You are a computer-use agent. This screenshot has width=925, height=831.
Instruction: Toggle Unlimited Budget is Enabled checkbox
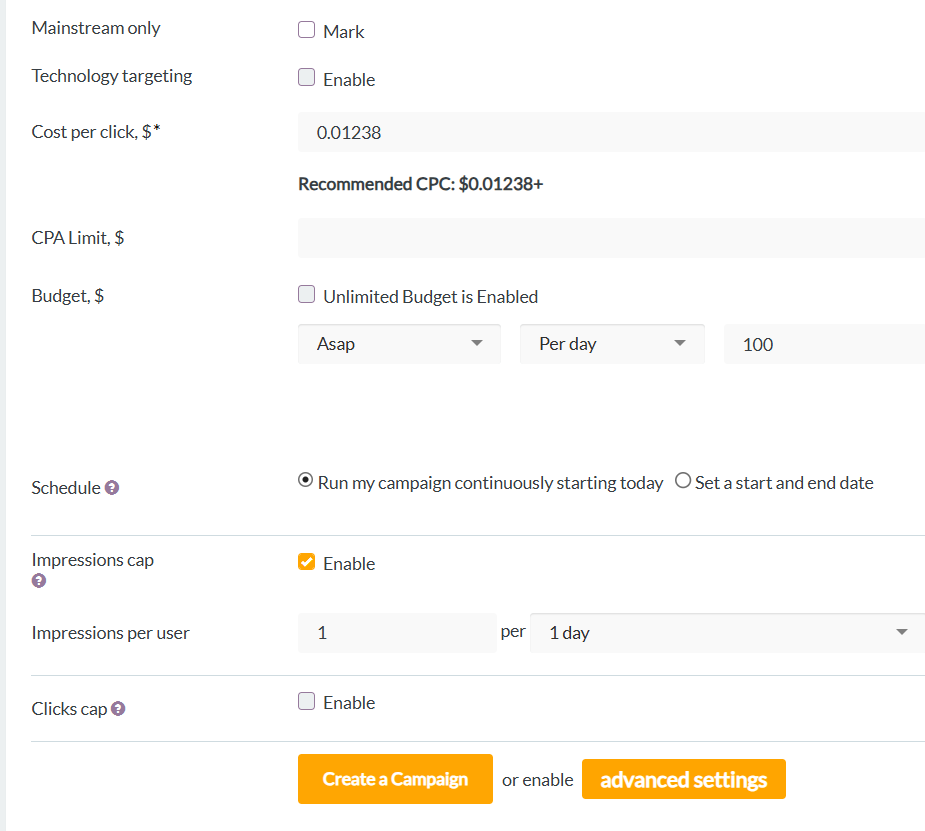(x=306, y=294)
